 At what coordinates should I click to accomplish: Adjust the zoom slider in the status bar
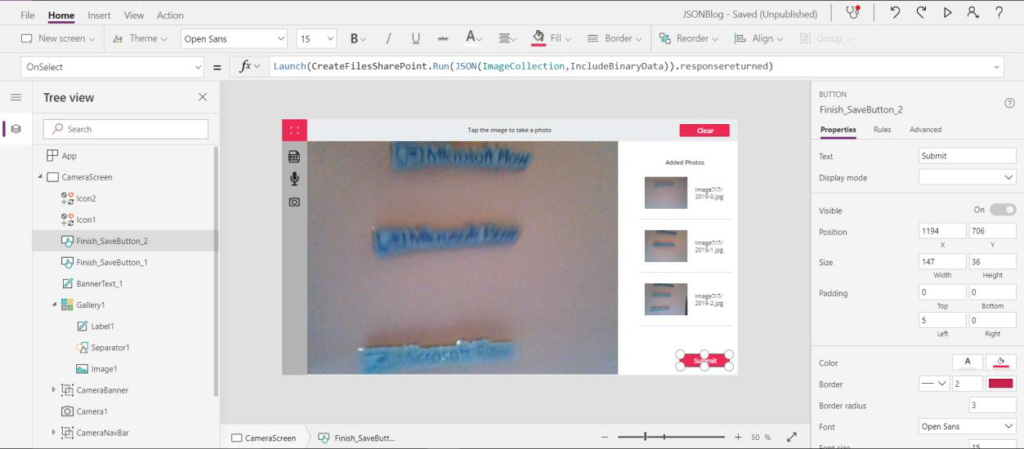point(671,437)
